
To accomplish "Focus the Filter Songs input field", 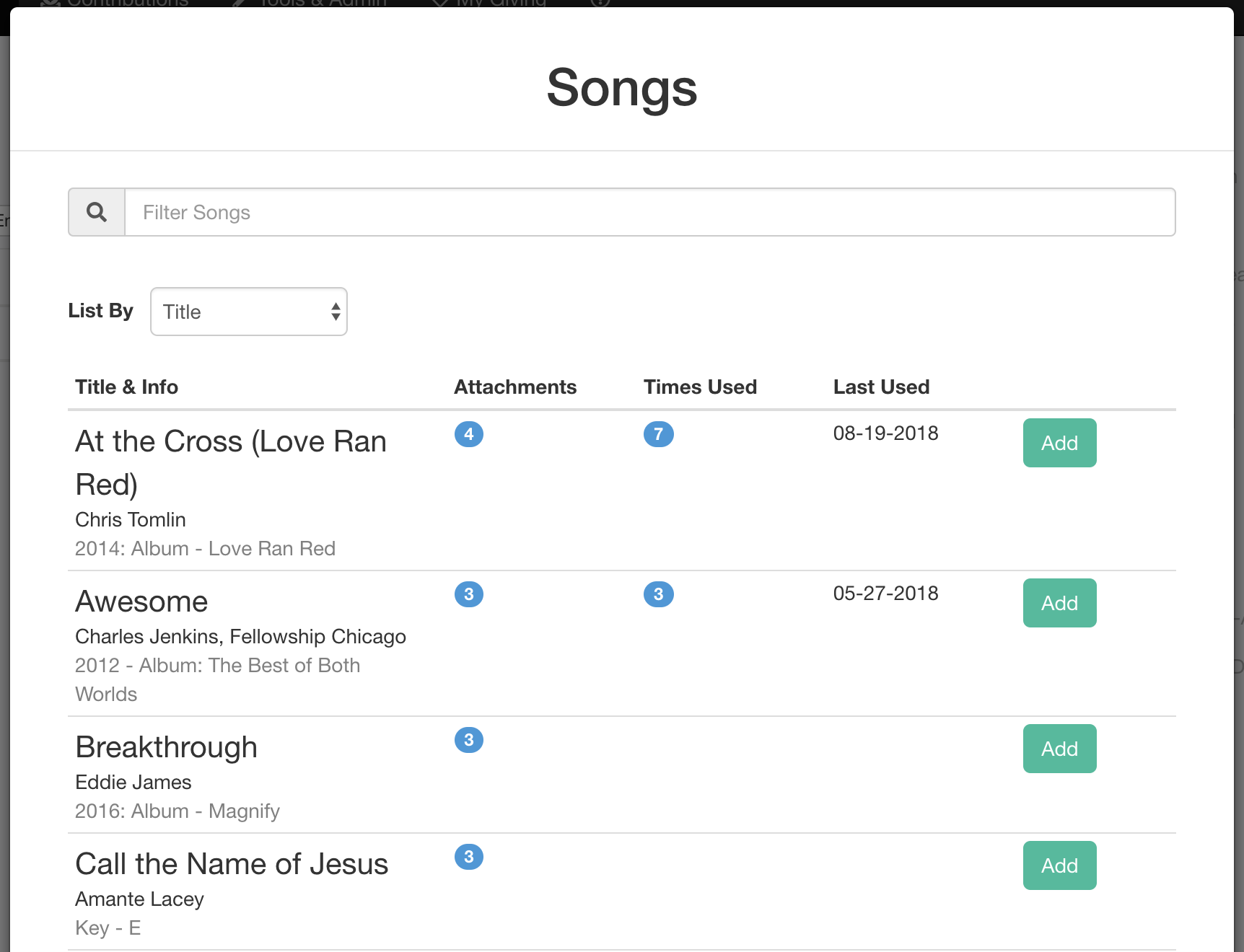I will coord(650,212).
